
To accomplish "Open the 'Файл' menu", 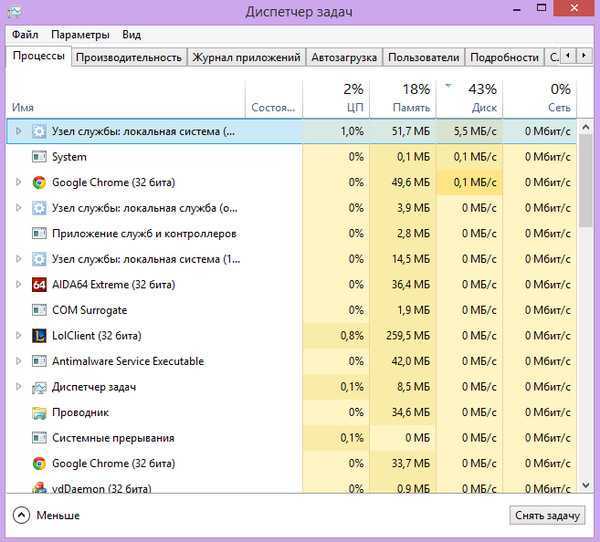I will pyautogui.click(x=25, y=35).
